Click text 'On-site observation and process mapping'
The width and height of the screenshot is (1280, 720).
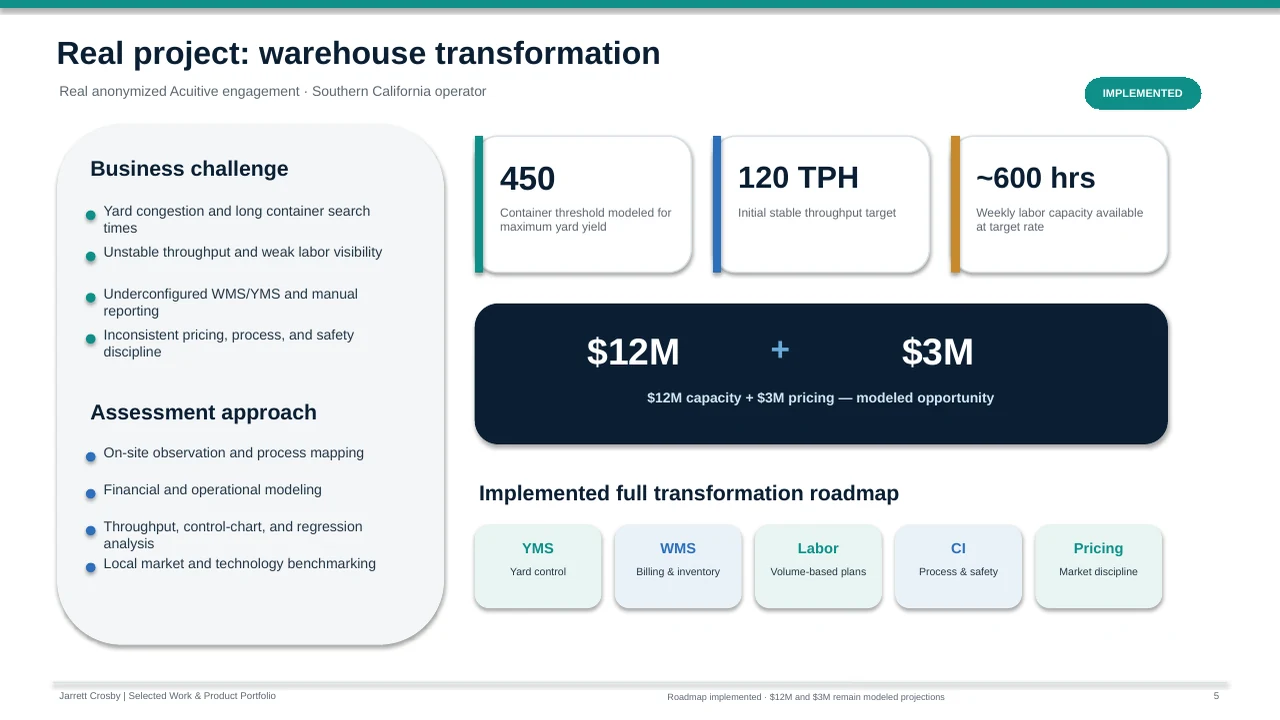pos(234,453)
